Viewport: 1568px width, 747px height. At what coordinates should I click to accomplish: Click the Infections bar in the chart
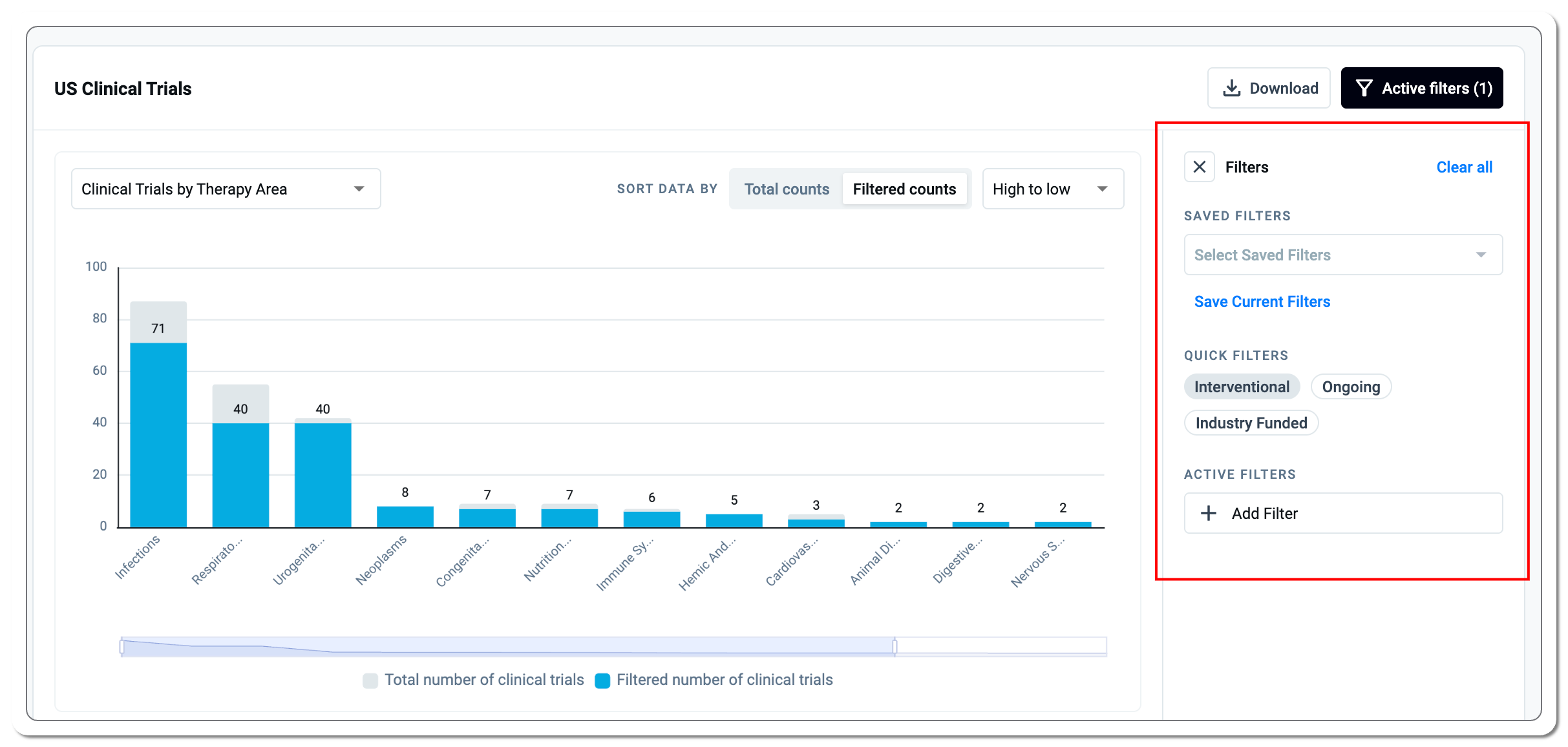158,434
